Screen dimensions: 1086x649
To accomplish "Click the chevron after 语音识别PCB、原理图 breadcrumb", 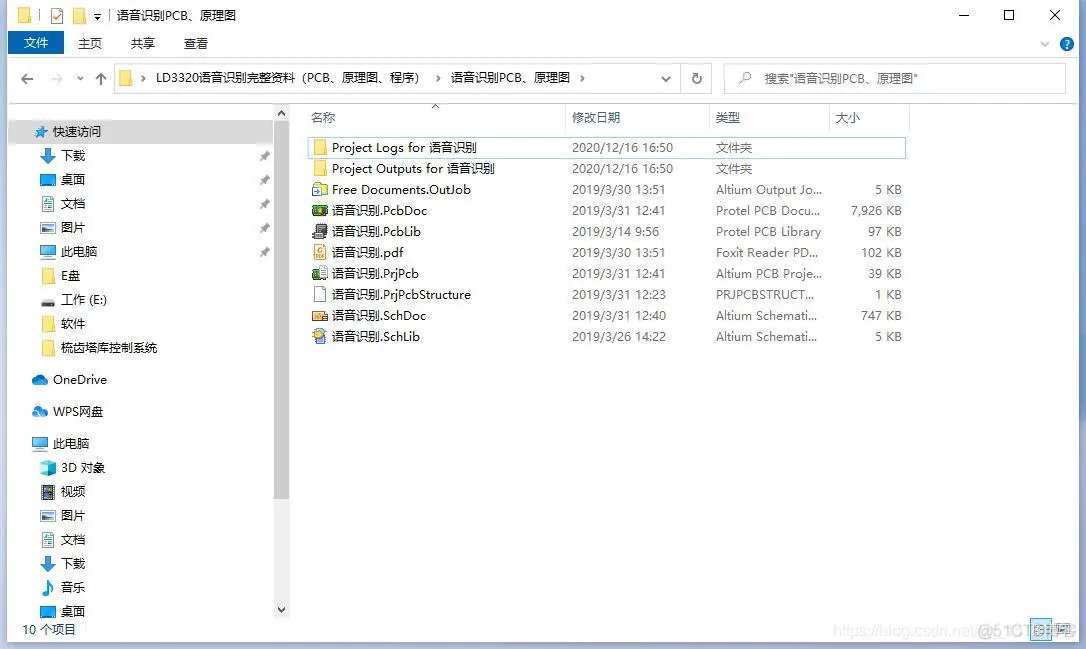I will click(x=582, y=78).
